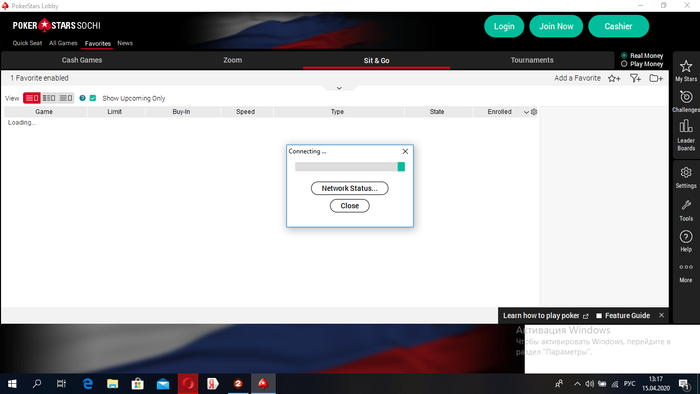Select the first list view layout icon
This screenshot has height=394, width=700.
pos(32,98)
